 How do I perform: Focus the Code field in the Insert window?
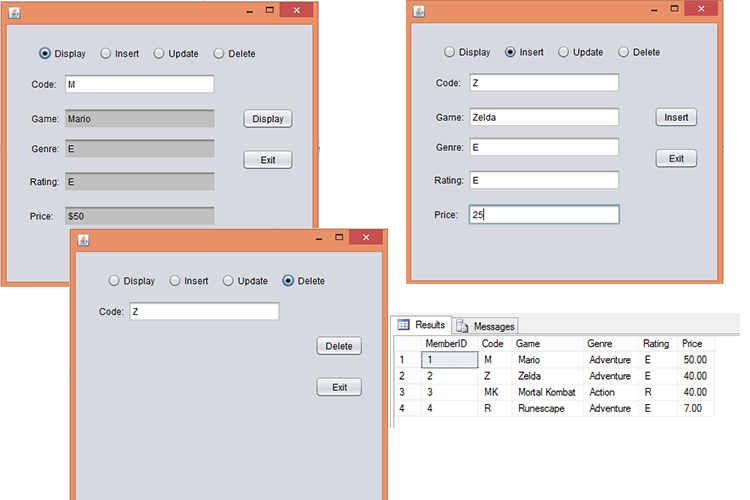[544, 83]
